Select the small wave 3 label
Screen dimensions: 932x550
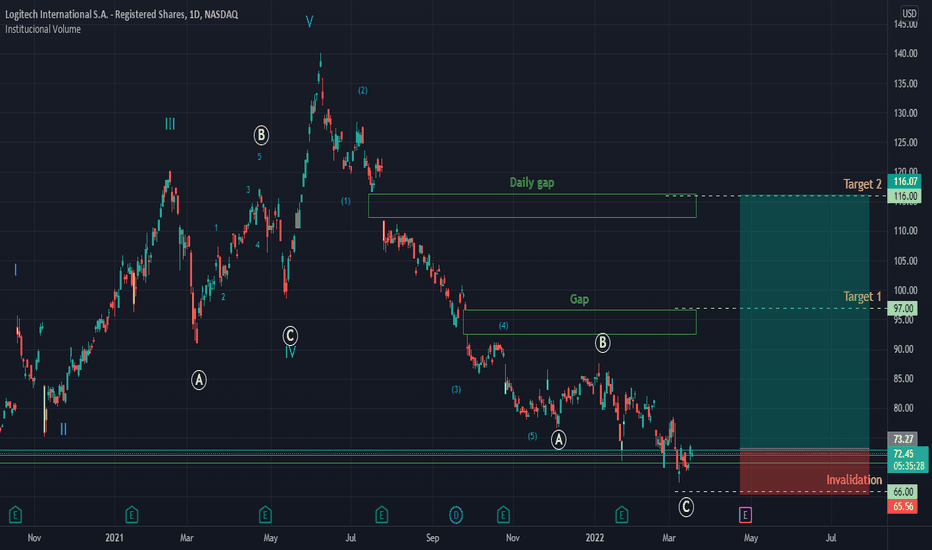(x=248, y=190)
